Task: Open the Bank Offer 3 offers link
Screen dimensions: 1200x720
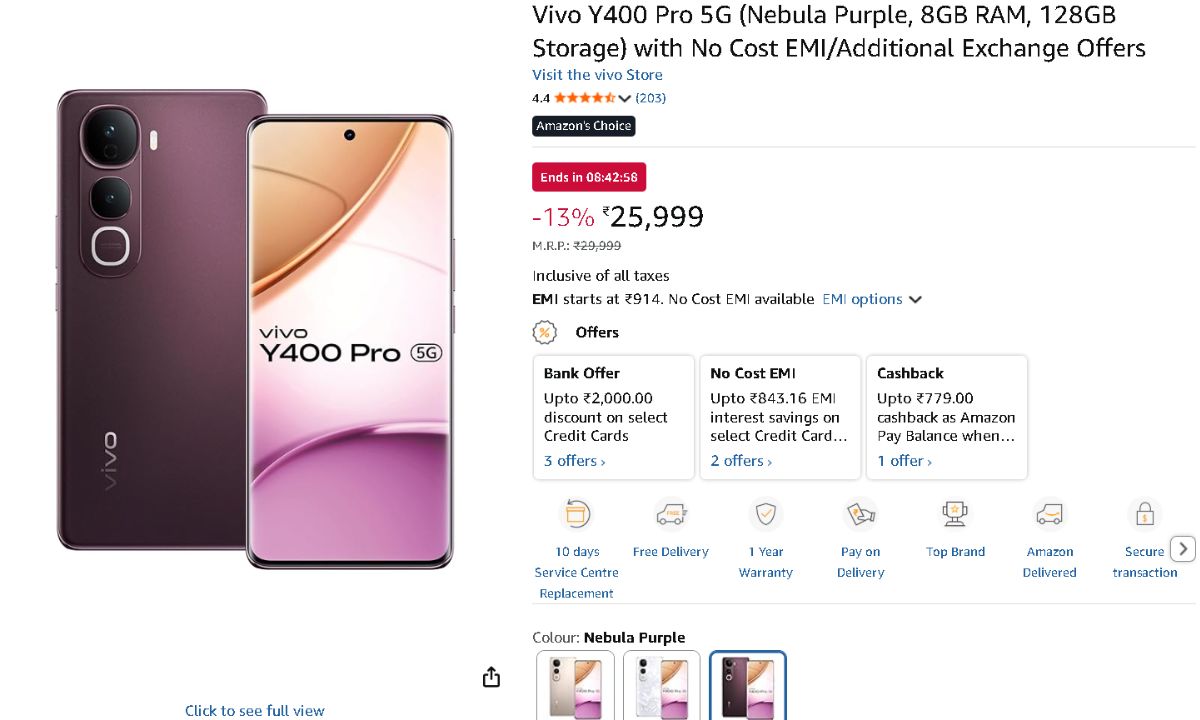Action: 573,460
